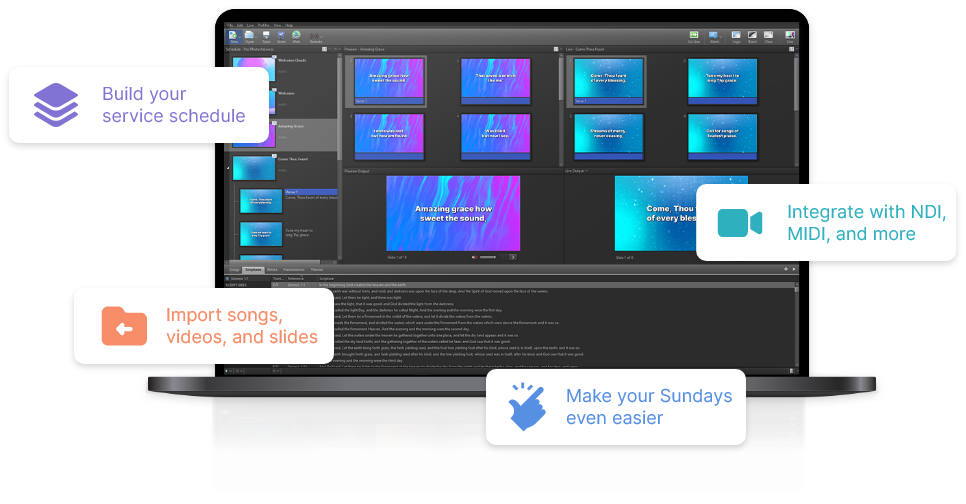This screenshot has height=504, width=966.
Task: Open the File menu
Action: [230, 25]
